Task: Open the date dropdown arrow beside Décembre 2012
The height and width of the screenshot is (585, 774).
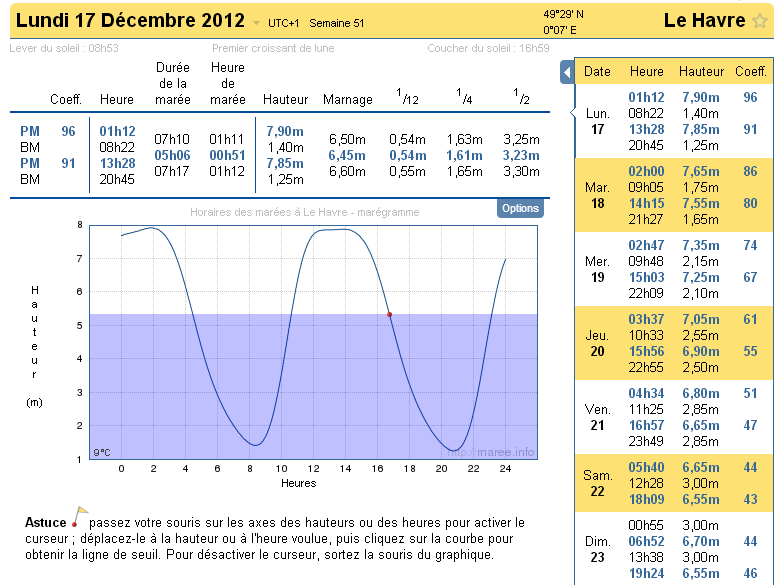Action: pos(256,23)
